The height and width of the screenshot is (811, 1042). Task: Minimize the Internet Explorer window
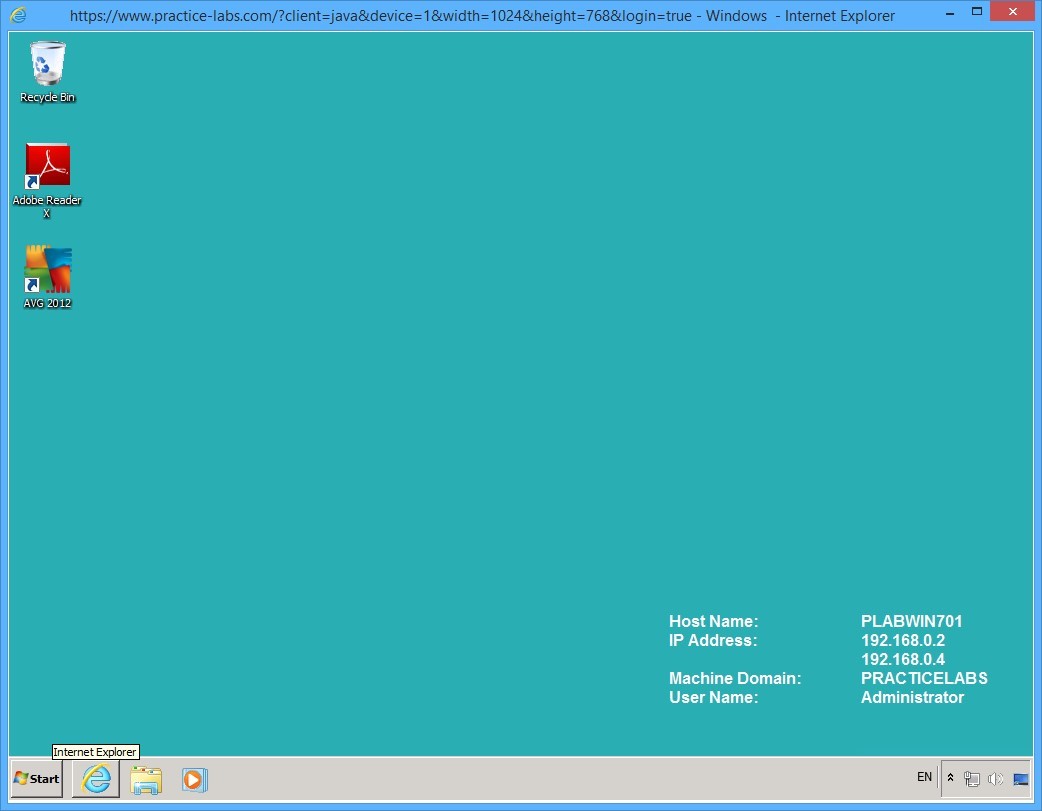(949, 12)
